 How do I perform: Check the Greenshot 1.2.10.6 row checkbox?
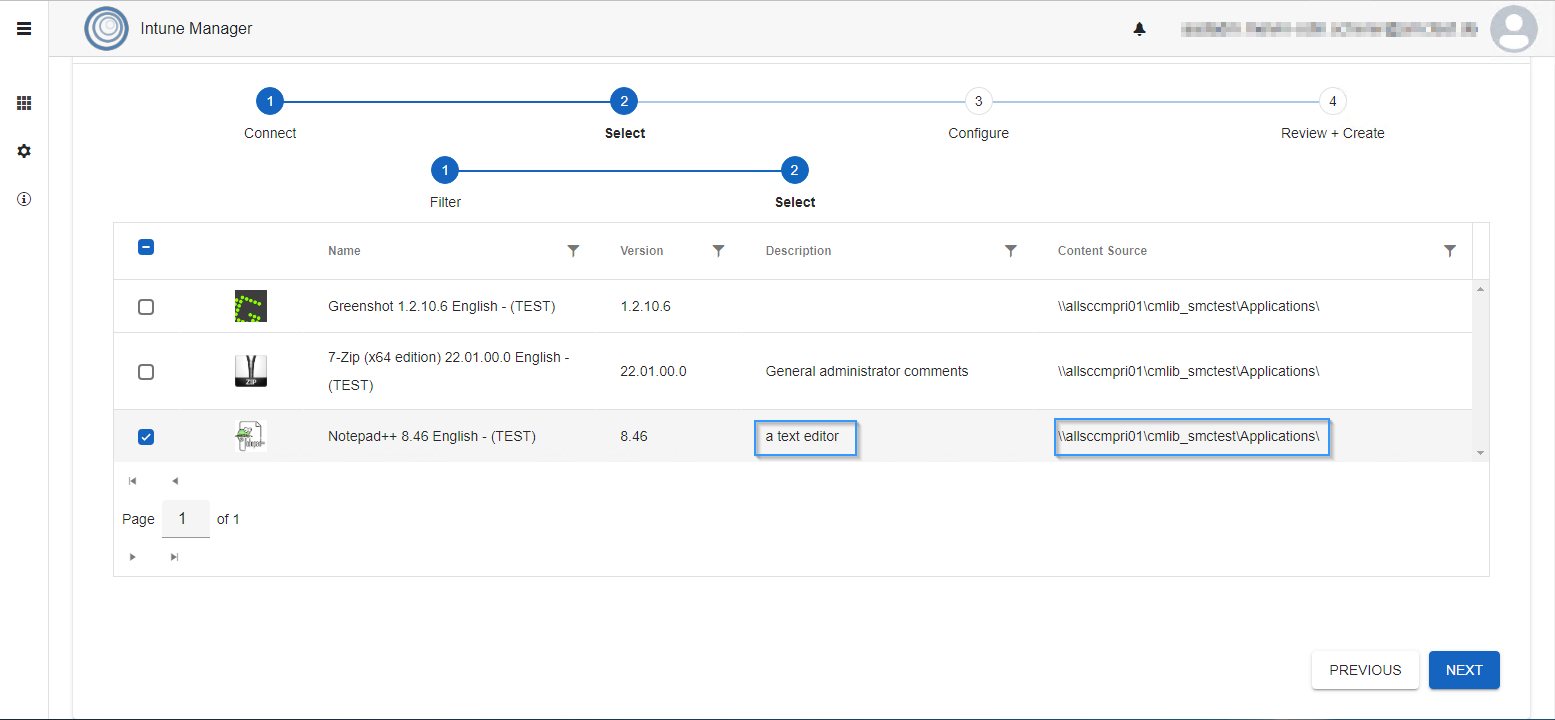coord(146,307)
